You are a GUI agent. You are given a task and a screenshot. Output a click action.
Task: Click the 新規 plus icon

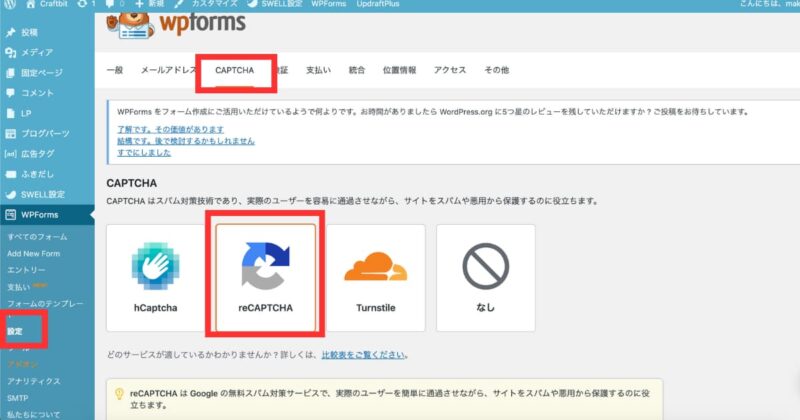(x=139, y=4)
